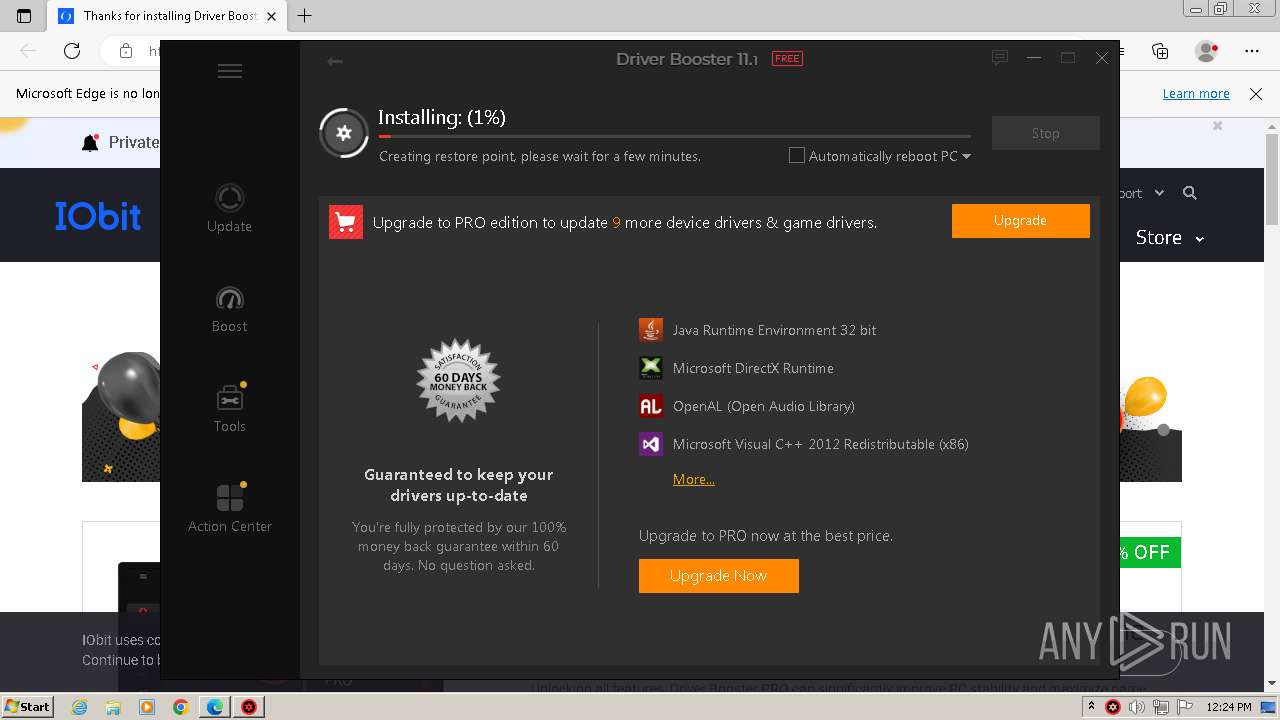Viewport: 1280px width, 720px height.
Task: Open the Edge profile icon
Action: (1207, 51)
